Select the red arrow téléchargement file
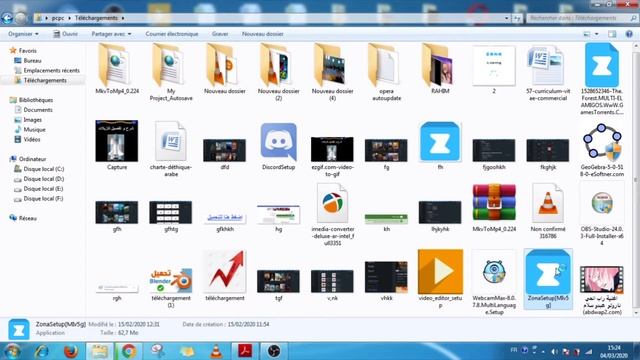 pyautogui.click(x=224, y=272)
